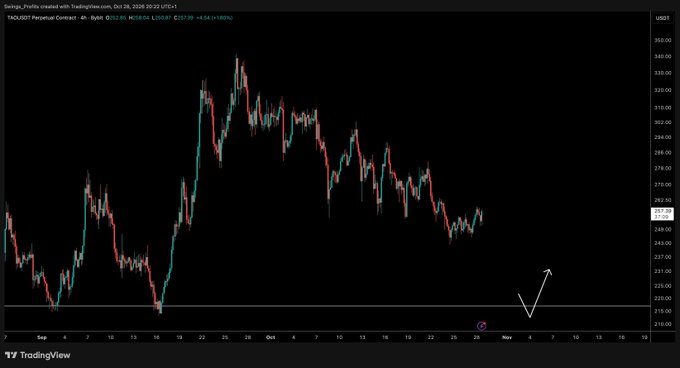Click the USDT currency label above price axis
Image resolution: width=680 pixels, height=368 pixels.
(x=662, y=18)
